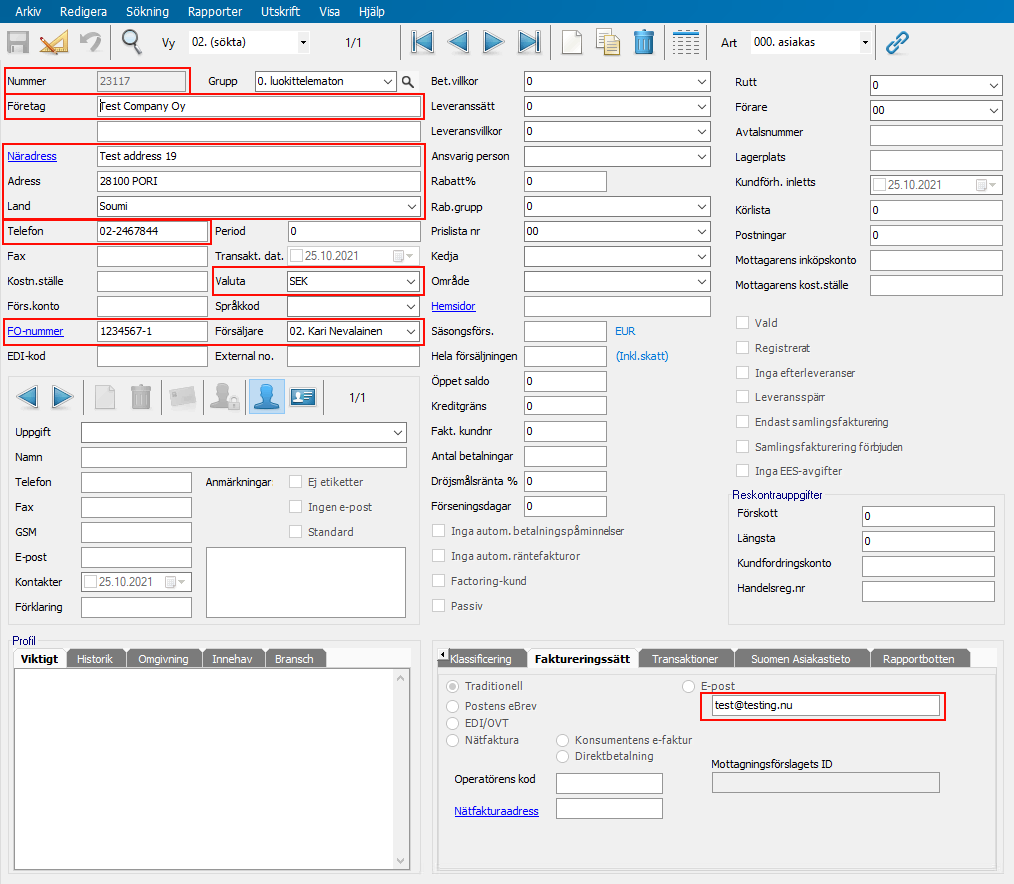Jump to the first record in toolbar
Image resolution: width=1014 pixels, height=884 pixels.
click(422, 42)
